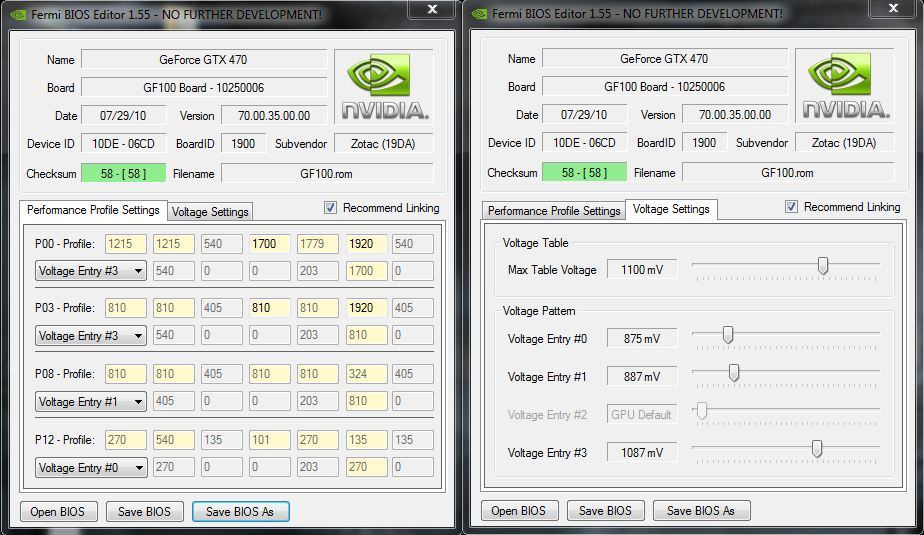
Task: Click Save BIOS in the left window
Action: point(144,511)
